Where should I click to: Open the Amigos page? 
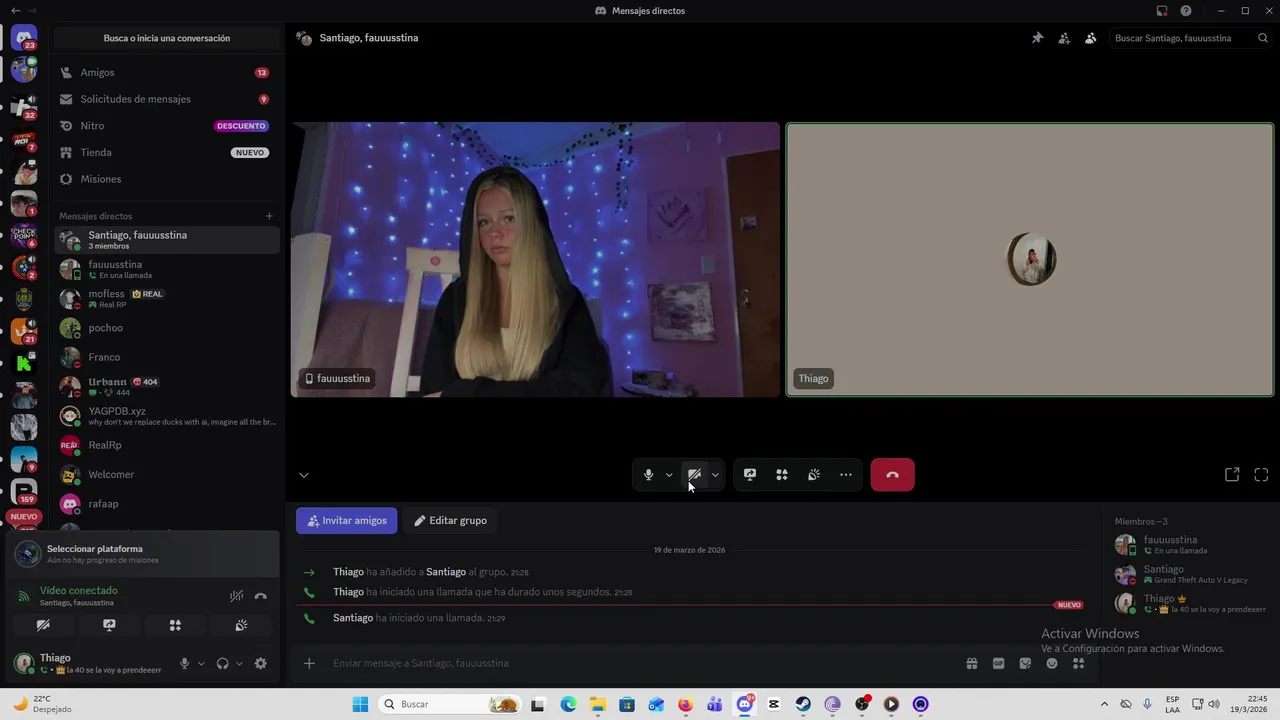(166, 73)
